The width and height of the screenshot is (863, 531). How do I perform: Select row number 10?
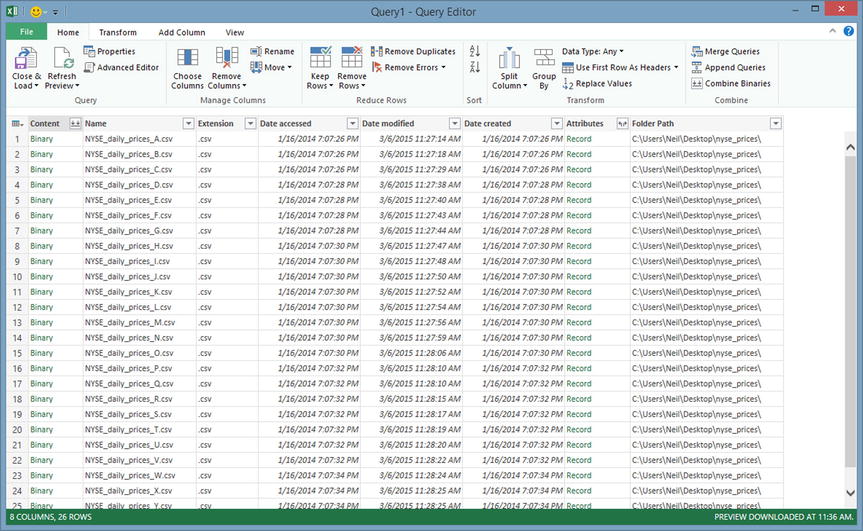click(17, 277)
